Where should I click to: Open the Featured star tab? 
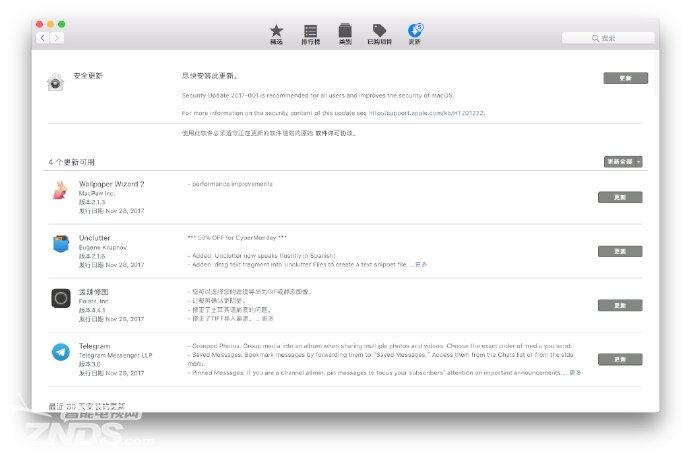coord(276,34)
